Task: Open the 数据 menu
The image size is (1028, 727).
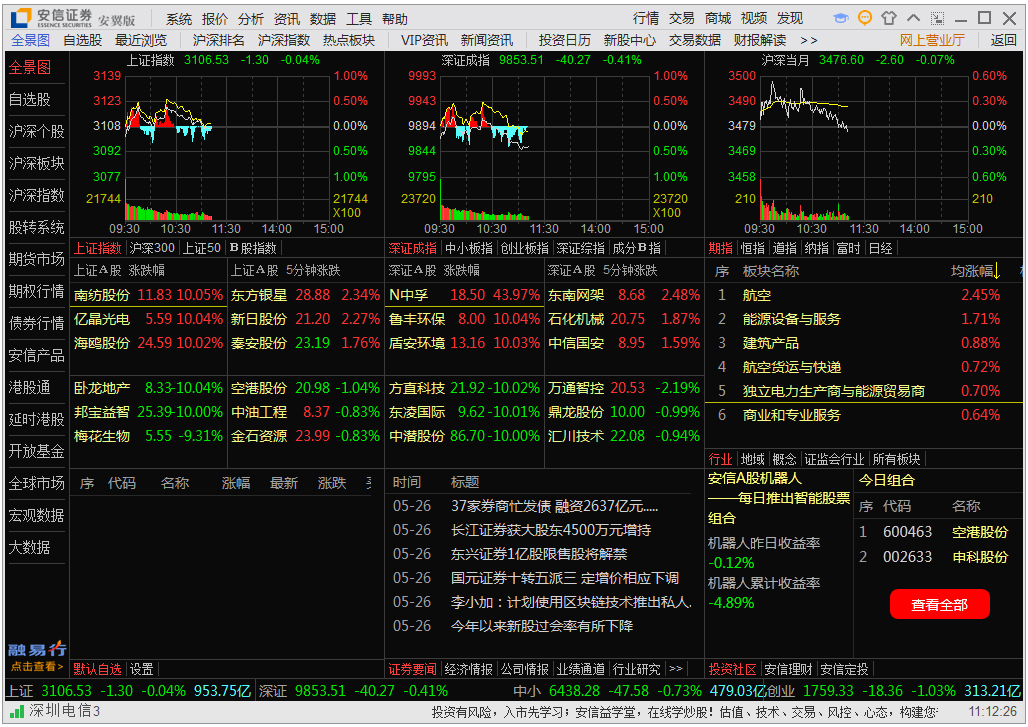Action: [x=323, y=19]
